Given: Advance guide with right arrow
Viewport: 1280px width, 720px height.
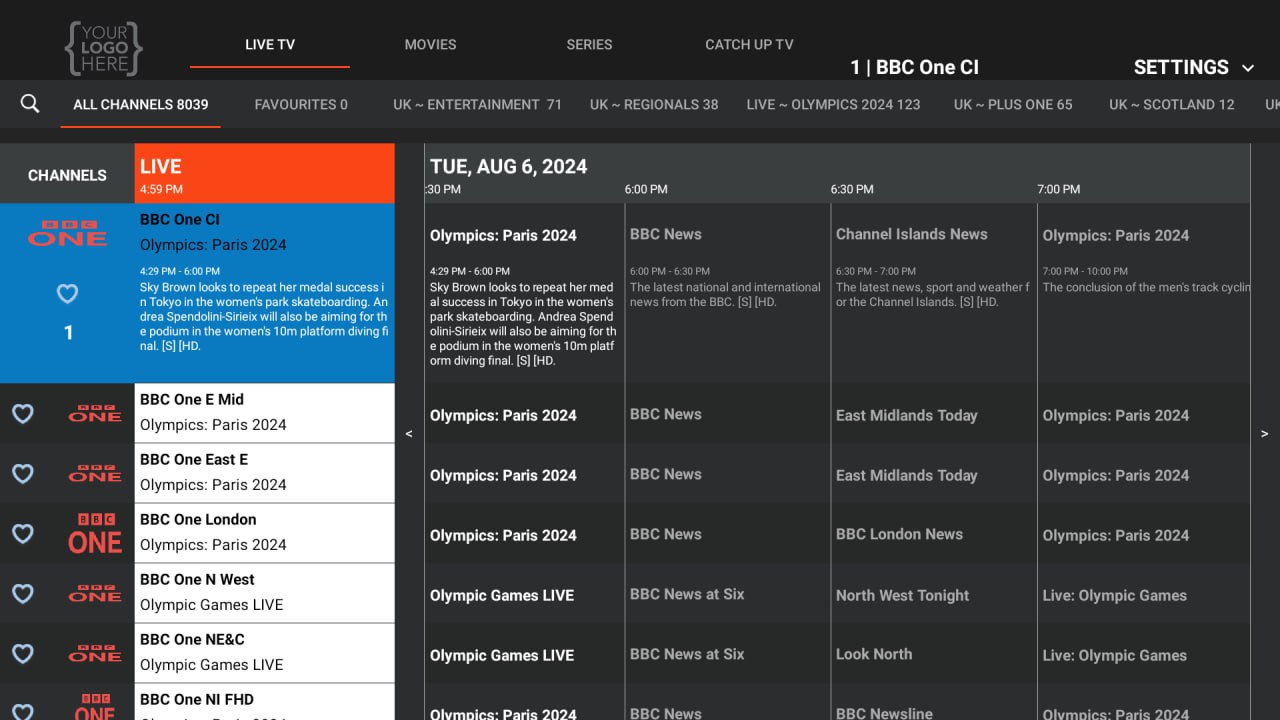Looking at the screenshot, I should pyautogui.click(x=1264, y=434).
